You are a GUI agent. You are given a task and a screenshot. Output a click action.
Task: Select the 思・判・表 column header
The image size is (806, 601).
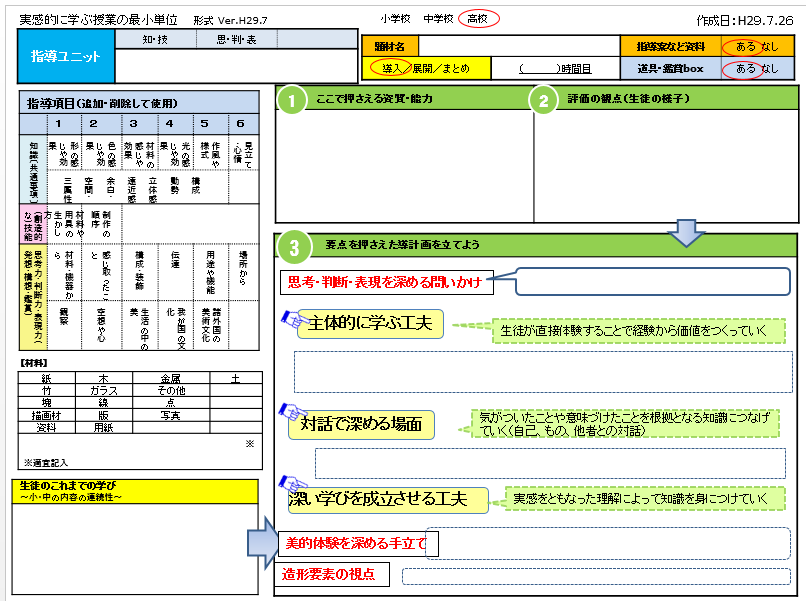(x=237, y=40)
